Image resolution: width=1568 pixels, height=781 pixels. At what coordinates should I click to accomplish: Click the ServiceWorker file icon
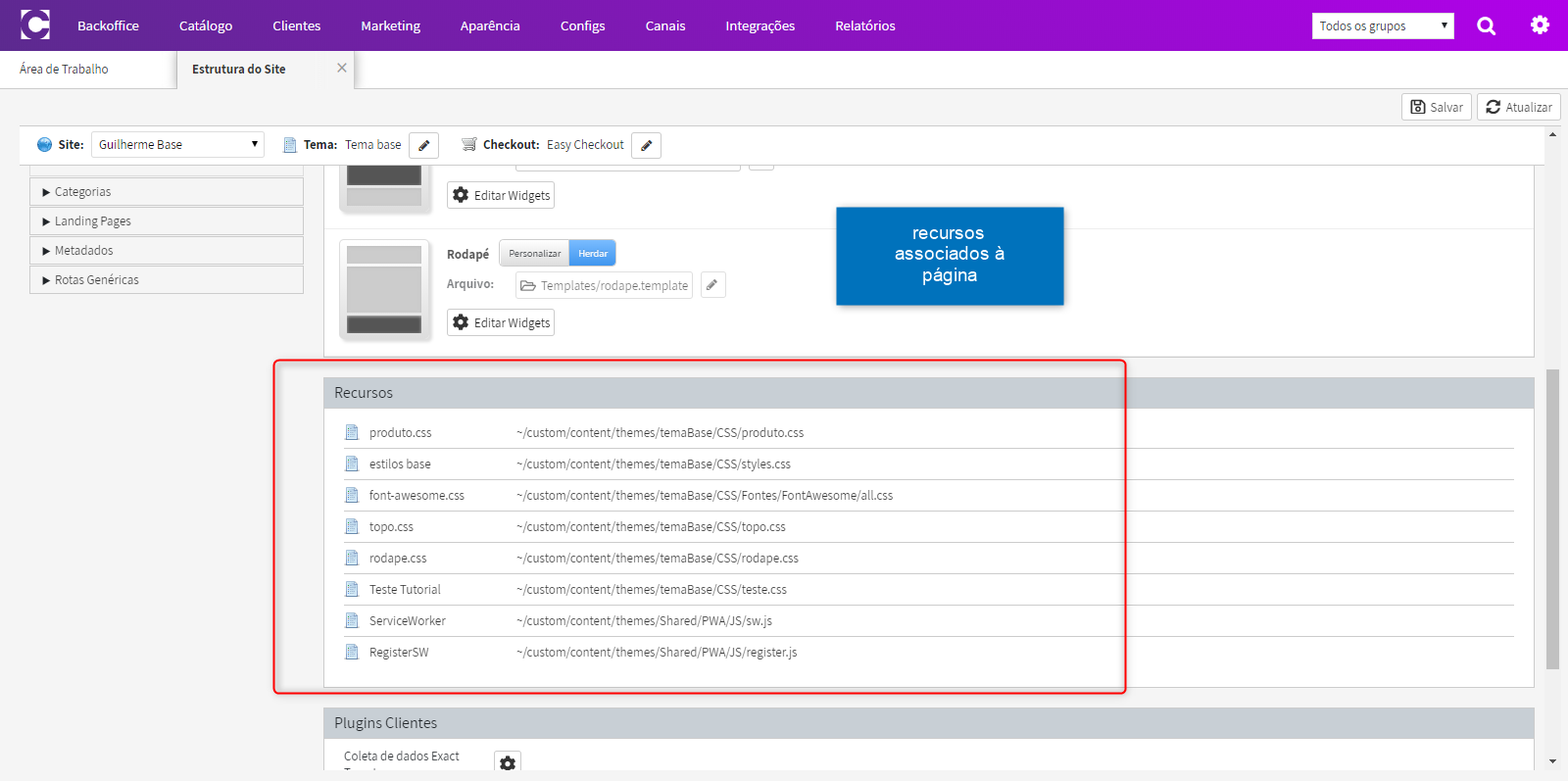[352, 620]
